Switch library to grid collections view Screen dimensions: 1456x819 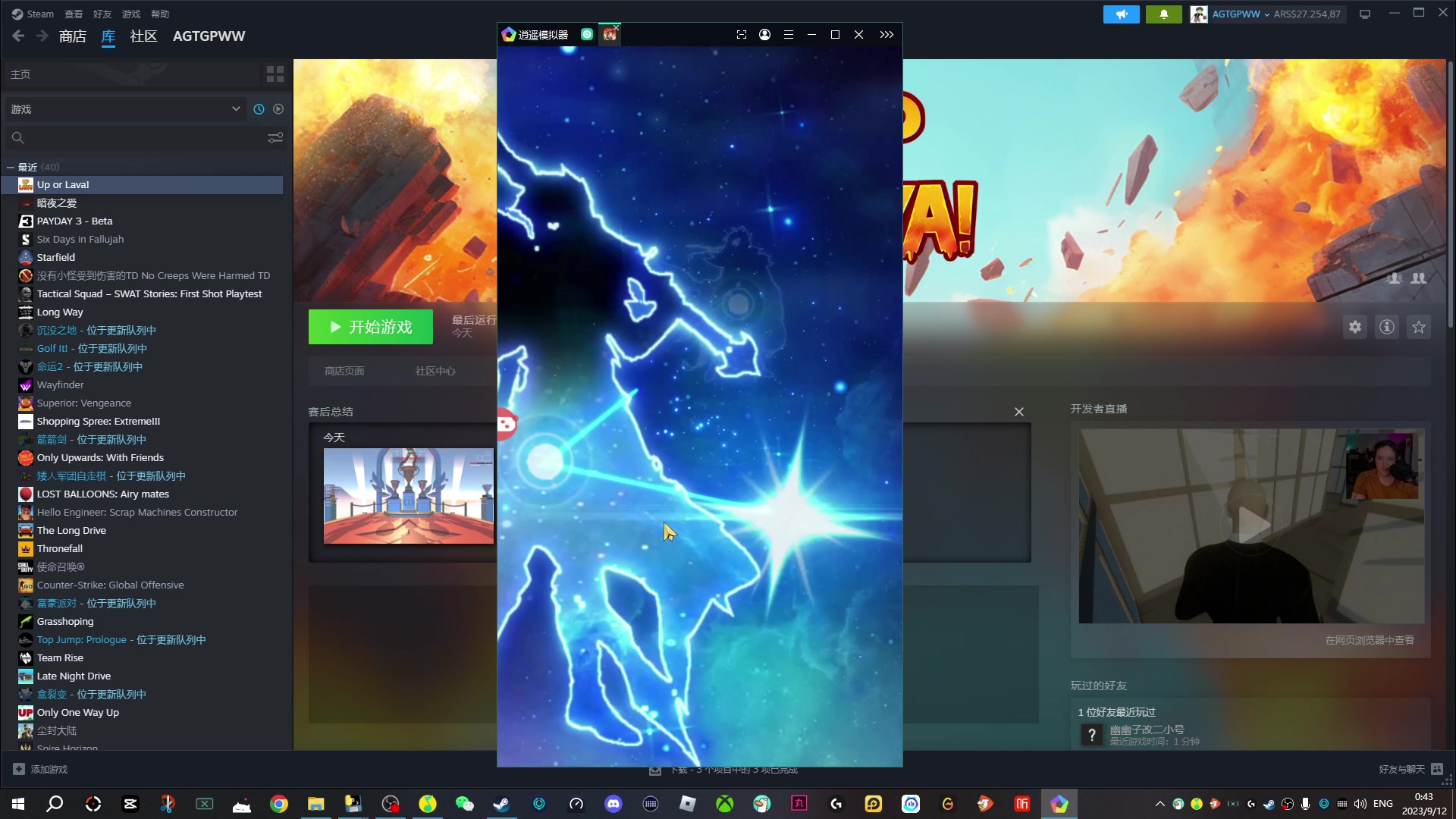pos(275,74)
